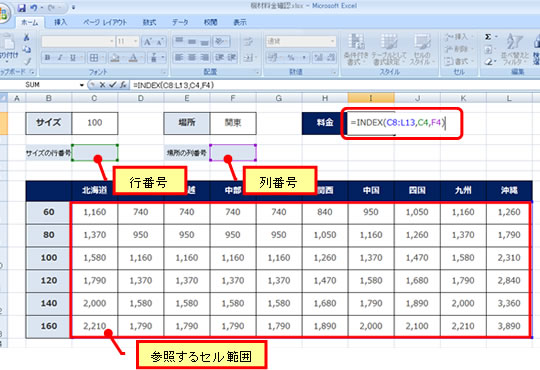Decrease decimal places

330,58
